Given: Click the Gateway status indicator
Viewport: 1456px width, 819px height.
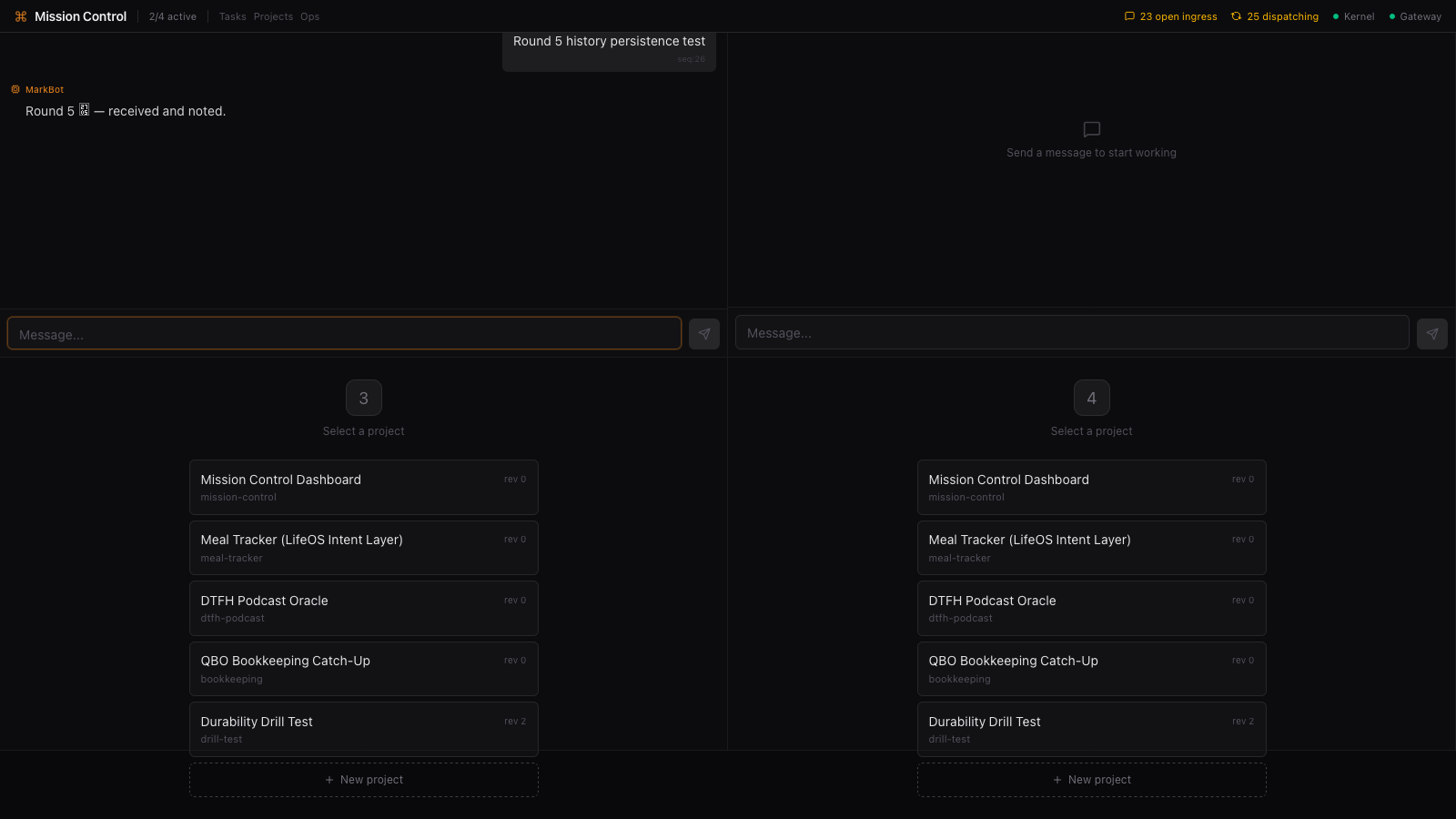Looking at the screenshot, I should [x=1415, y=16].
